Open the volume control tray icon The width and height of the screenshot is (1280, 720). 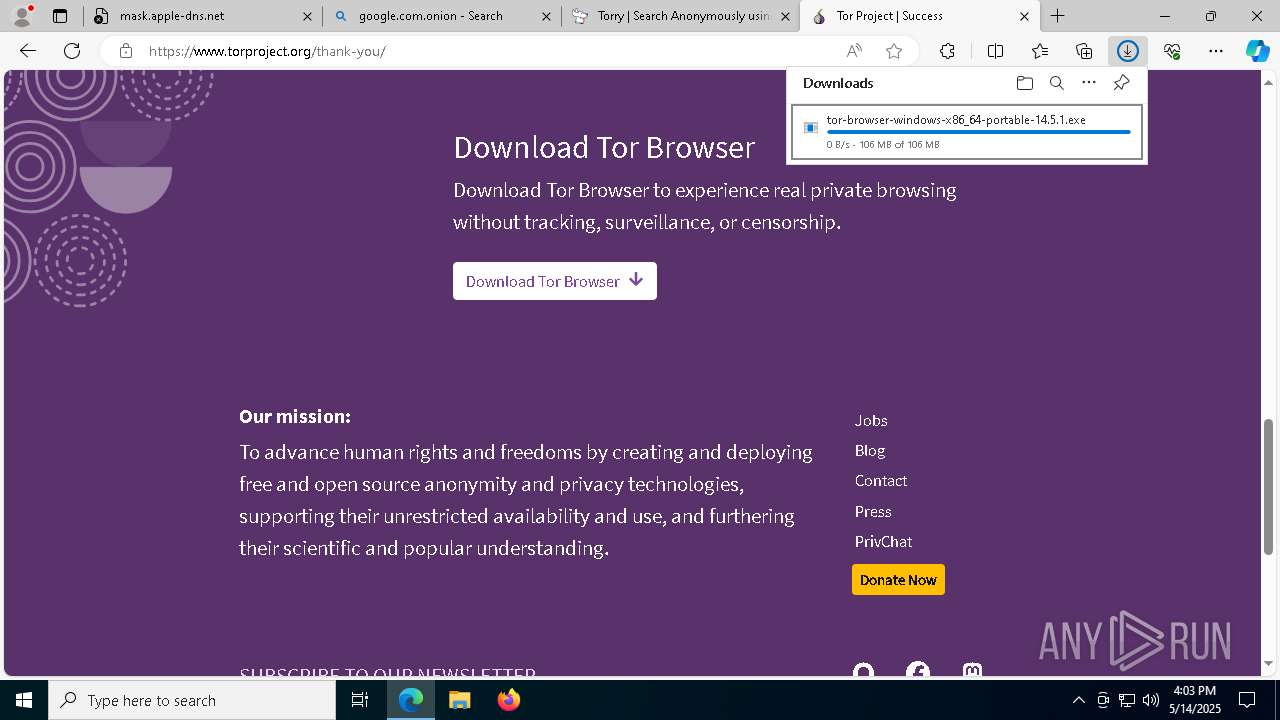coord(1151,700)
